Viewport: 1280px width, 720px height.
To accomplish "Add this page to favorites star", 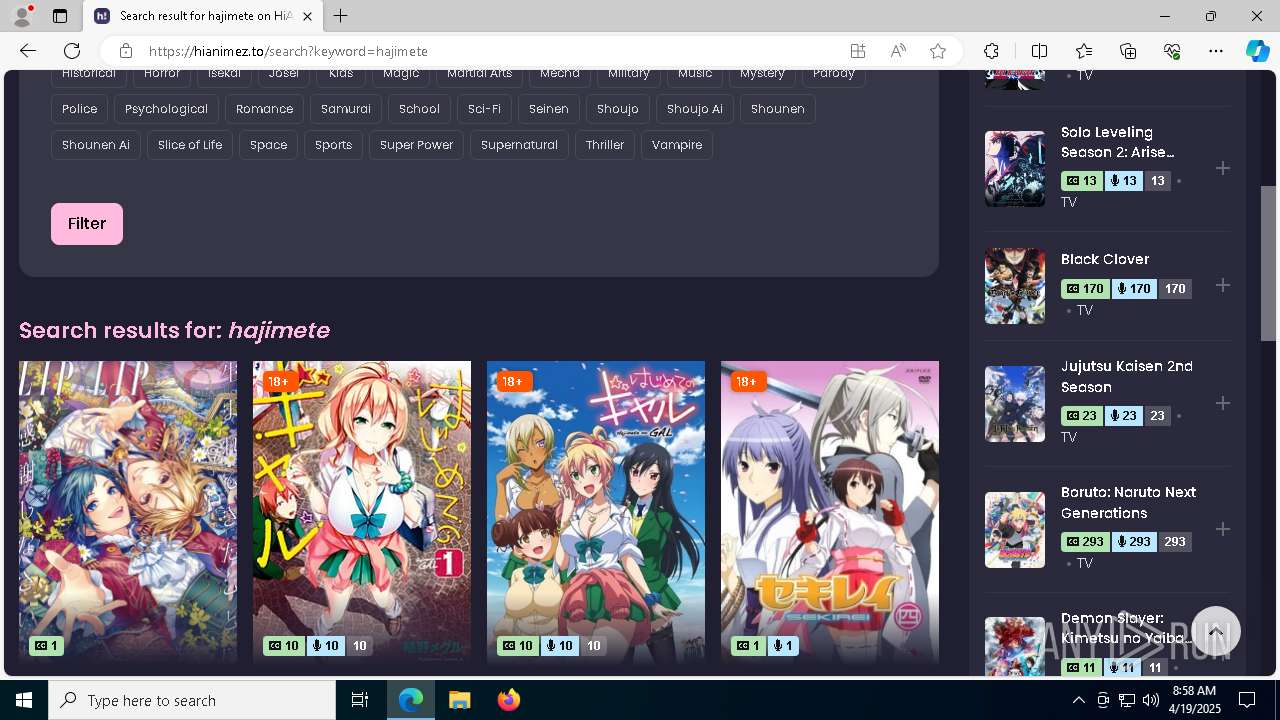I will (x=938, y=51).
